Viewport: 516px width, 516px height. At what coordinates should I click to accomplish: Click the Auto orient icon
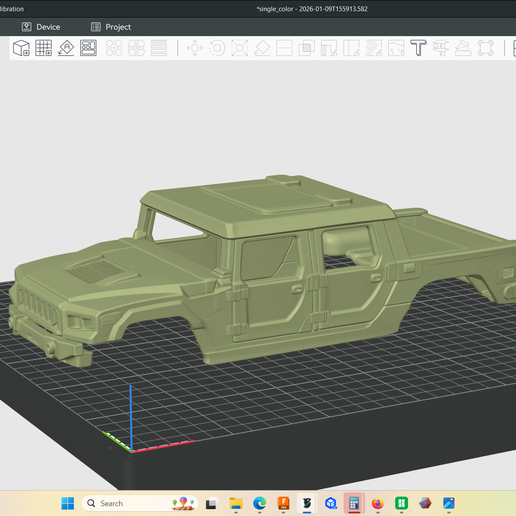click(x=66, y=48)
